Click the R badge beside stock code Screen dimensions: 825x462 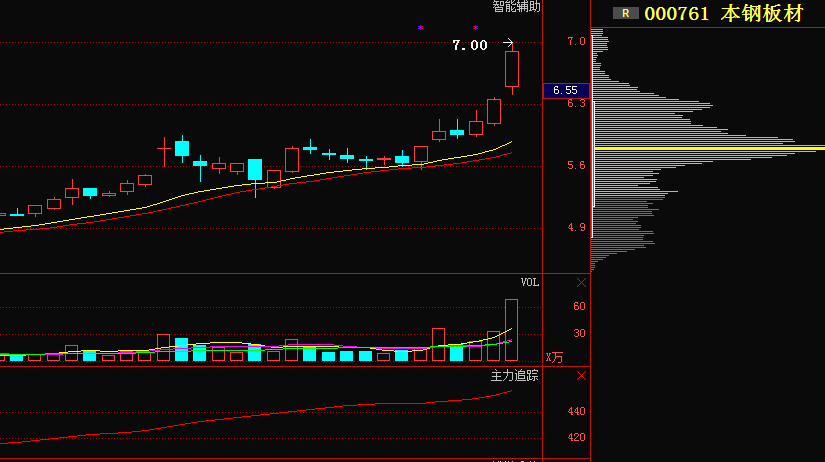[626, 13]
